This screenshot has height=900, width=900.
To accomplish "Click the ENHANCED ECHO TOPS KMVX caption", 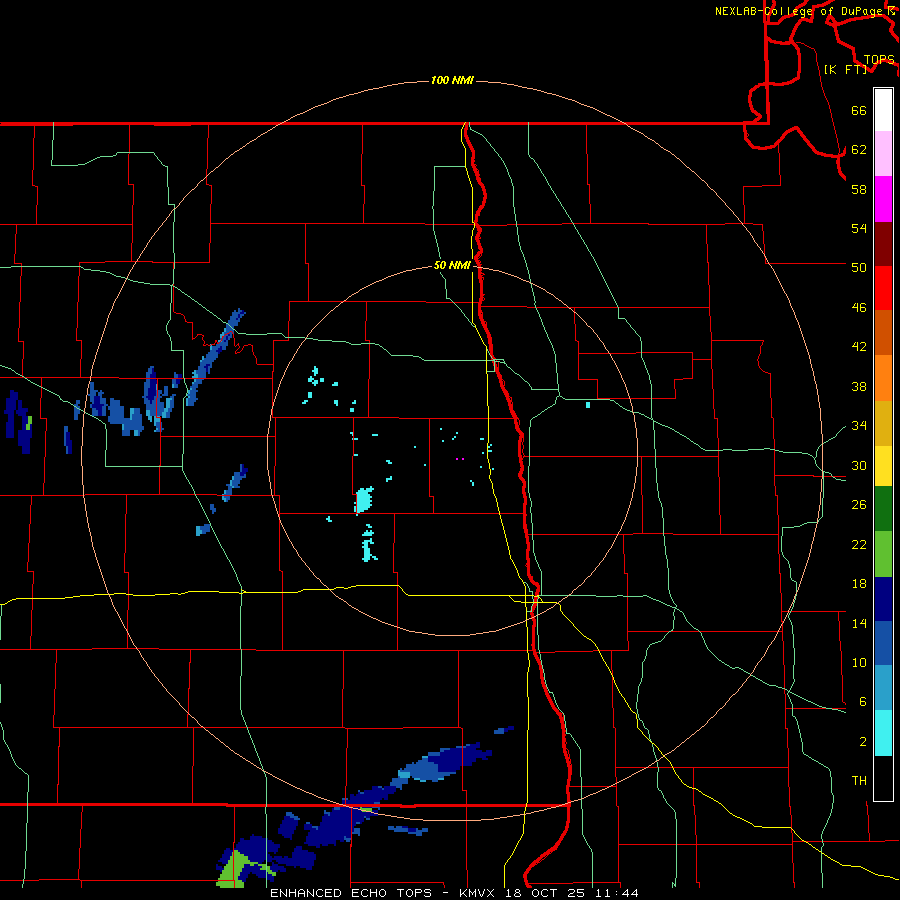I will 454,893.
